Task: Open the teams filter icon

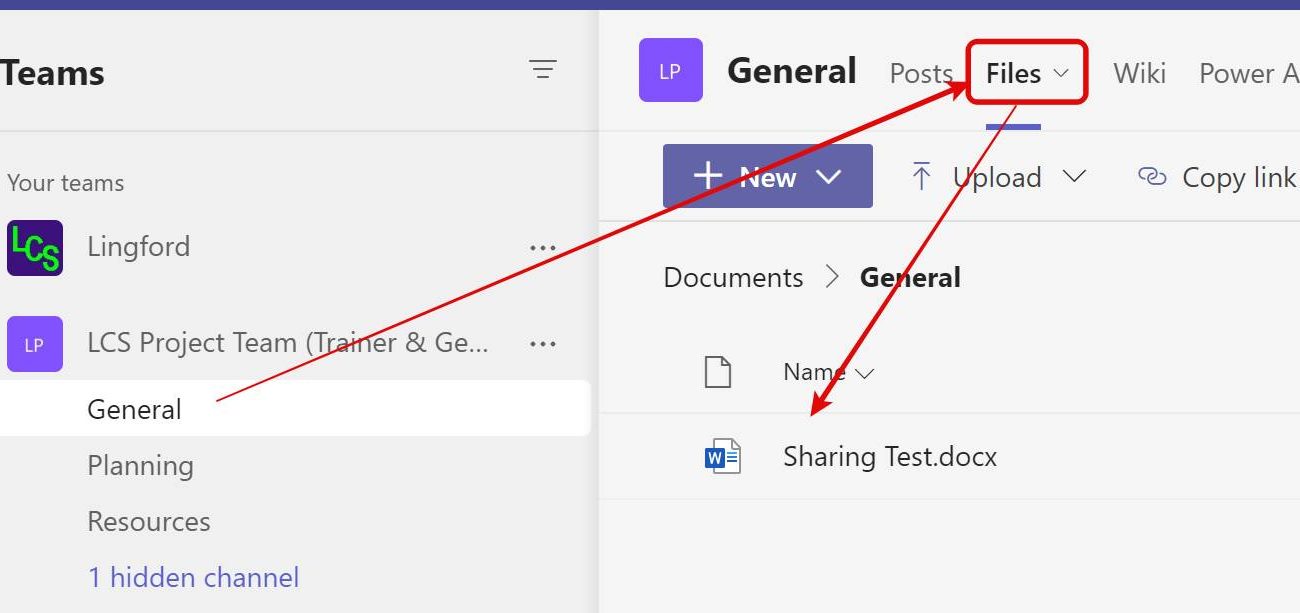Action: click(x=543, y=69)
